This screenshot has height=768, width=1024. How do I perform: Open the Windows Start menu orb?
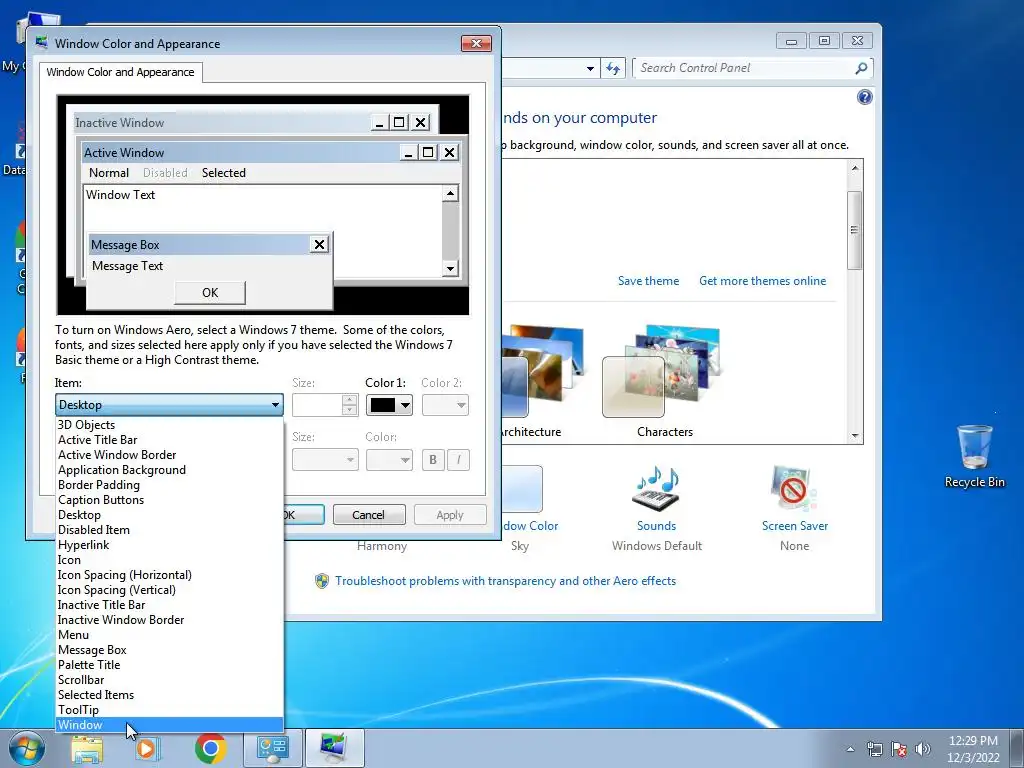[26, 748]
